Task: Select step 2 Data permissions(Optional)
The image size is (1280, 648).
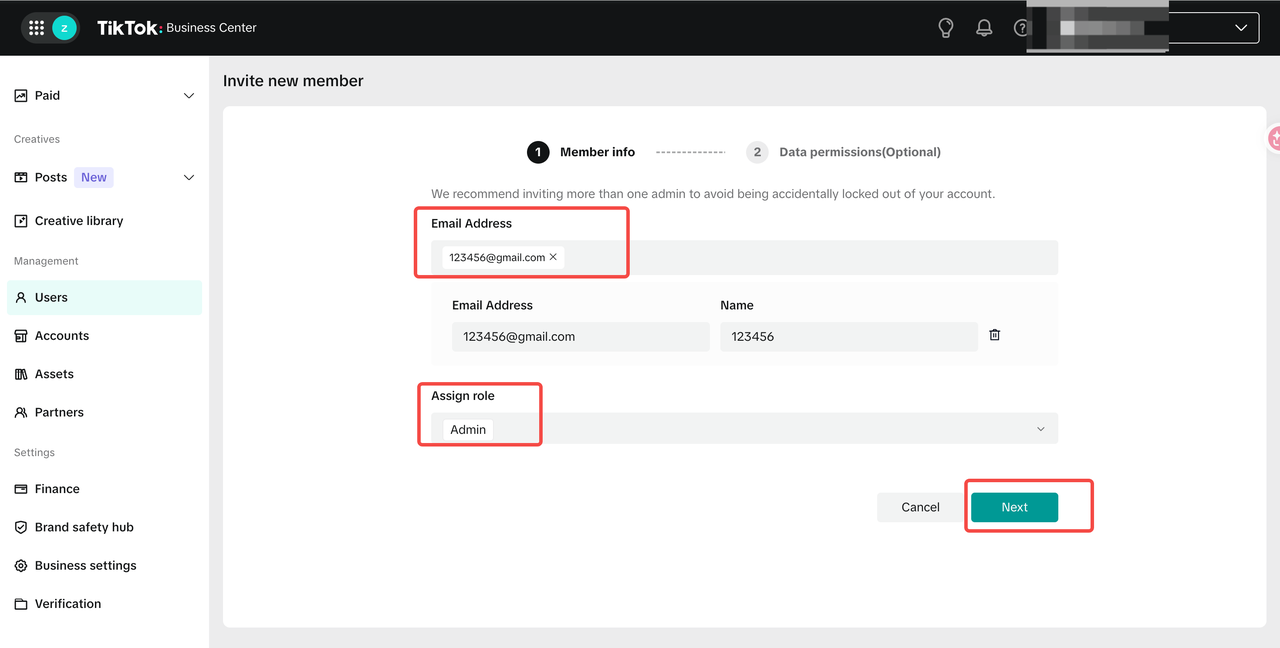Action: coord(843,152)
